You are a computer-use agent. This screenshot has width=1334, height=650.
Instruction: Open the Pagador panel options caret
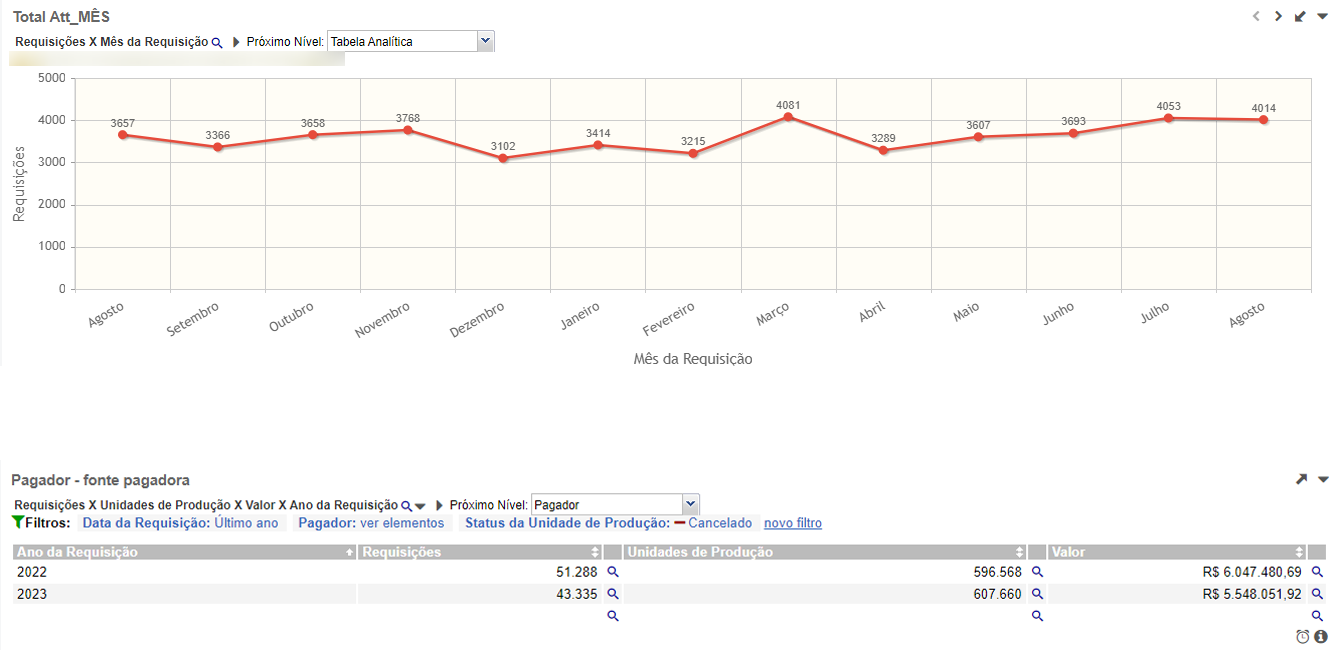(1323, 480)
